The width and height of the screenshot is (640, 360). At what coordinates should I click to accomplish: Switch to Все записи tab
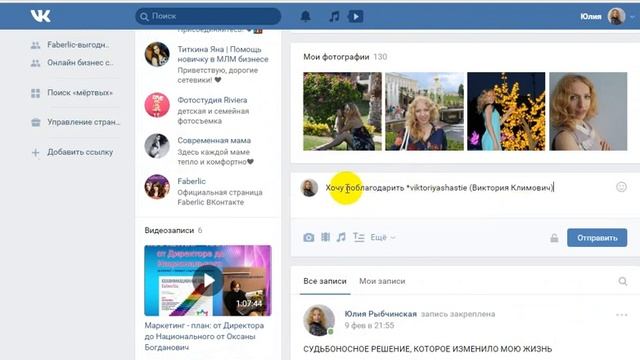pyautogui.click(x=325, y=281)
